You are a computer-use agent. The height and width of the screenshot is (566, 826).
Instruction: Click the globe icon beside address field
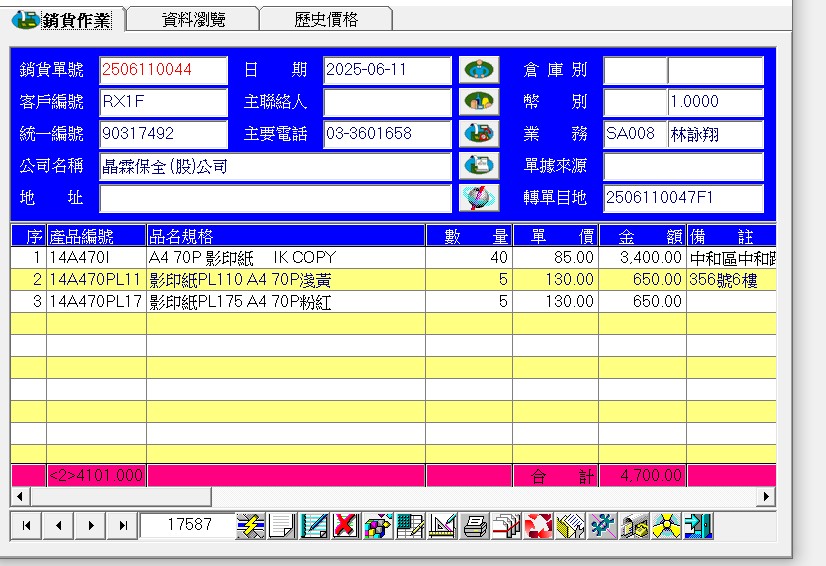point(479,198)
